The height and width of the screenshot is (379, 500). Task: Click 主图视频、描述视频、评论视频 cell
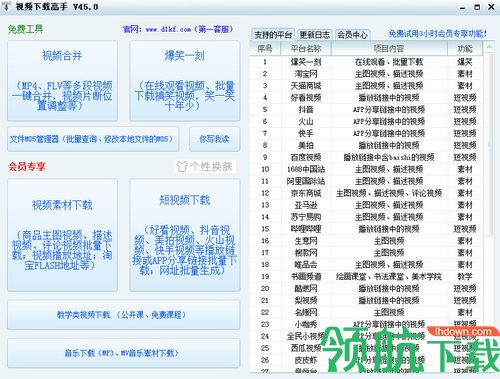(389, 193)
